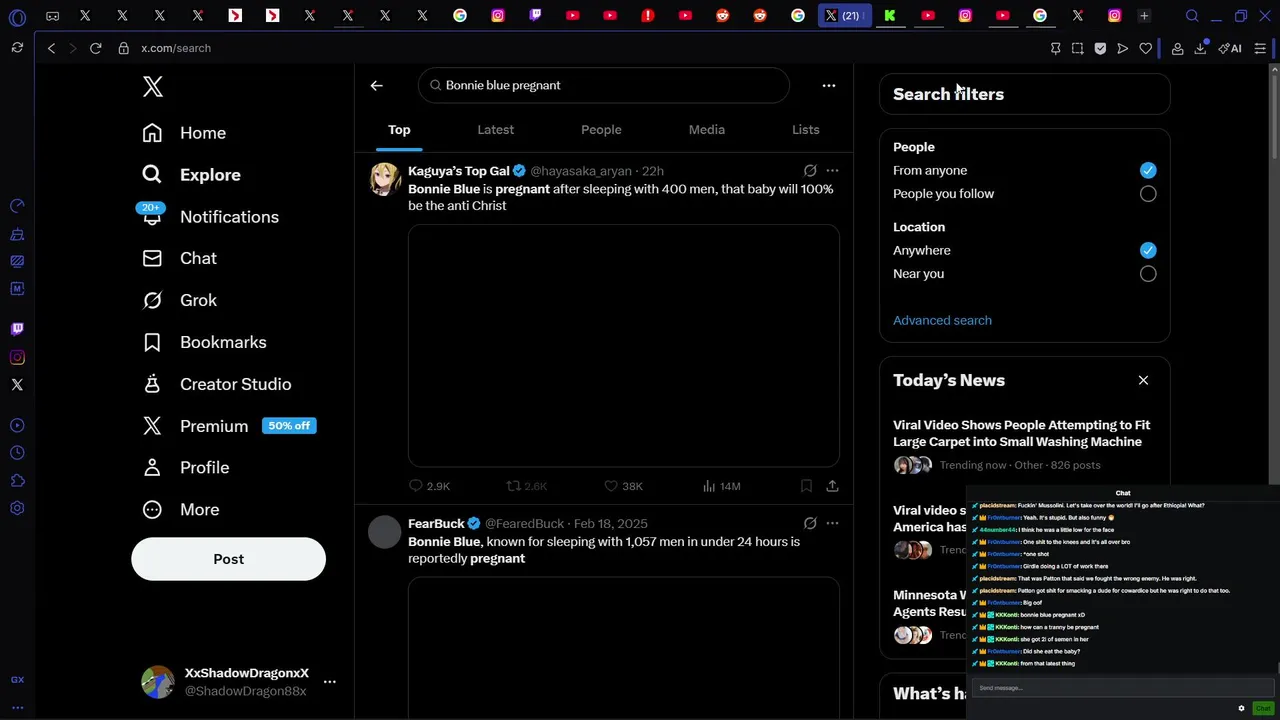Image resolution: width=1280 pixels, height=720 pixels.
Task: Open chat overlay settings gear
Action: 1241,708
